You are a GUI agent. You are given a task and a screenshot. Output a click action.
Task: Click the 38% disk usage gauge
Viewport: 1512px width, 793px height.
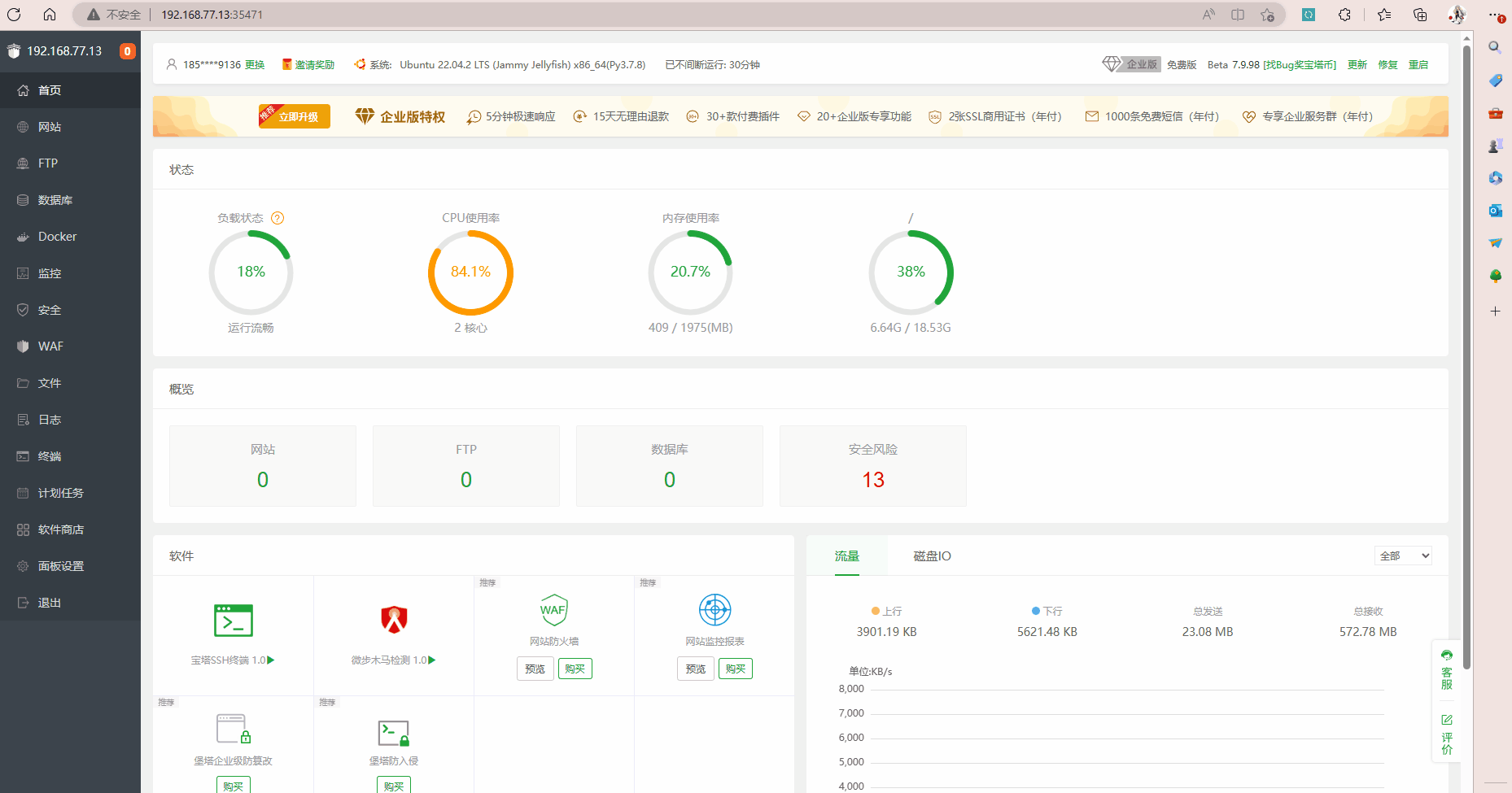click(x=911, y=272)
